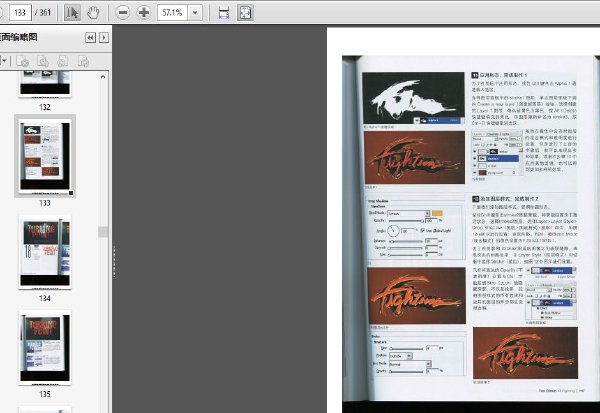
Task: Click the fourth greyed page icon in the panel toolbar
Action: (83, 61)
